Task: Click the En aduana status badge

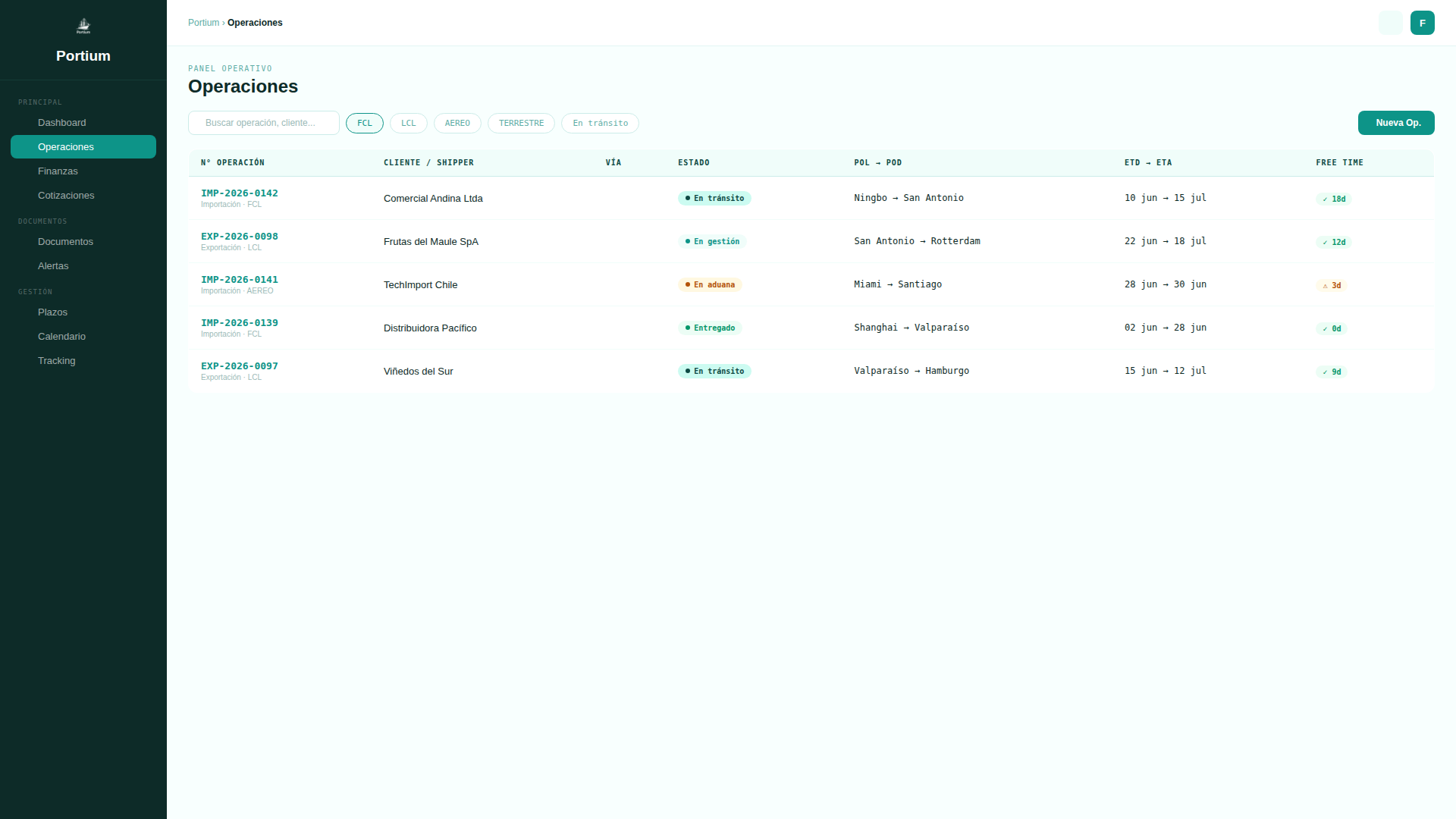Action: pyautogui.click(x=710, y=284)
